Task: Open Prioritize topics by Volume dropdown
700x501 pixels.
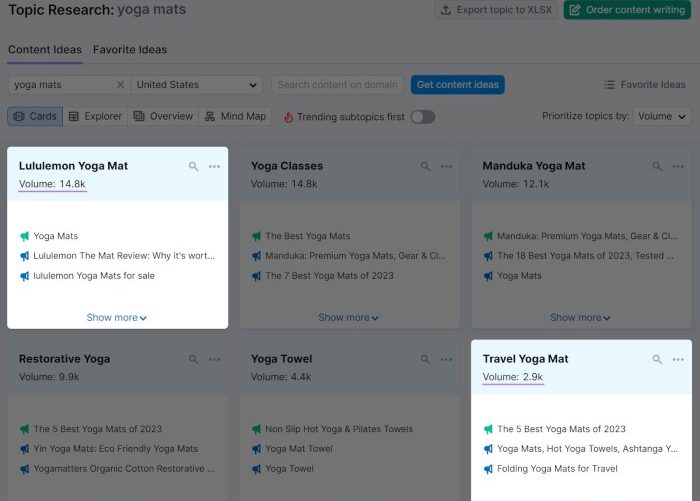Action: click(662, 117)
